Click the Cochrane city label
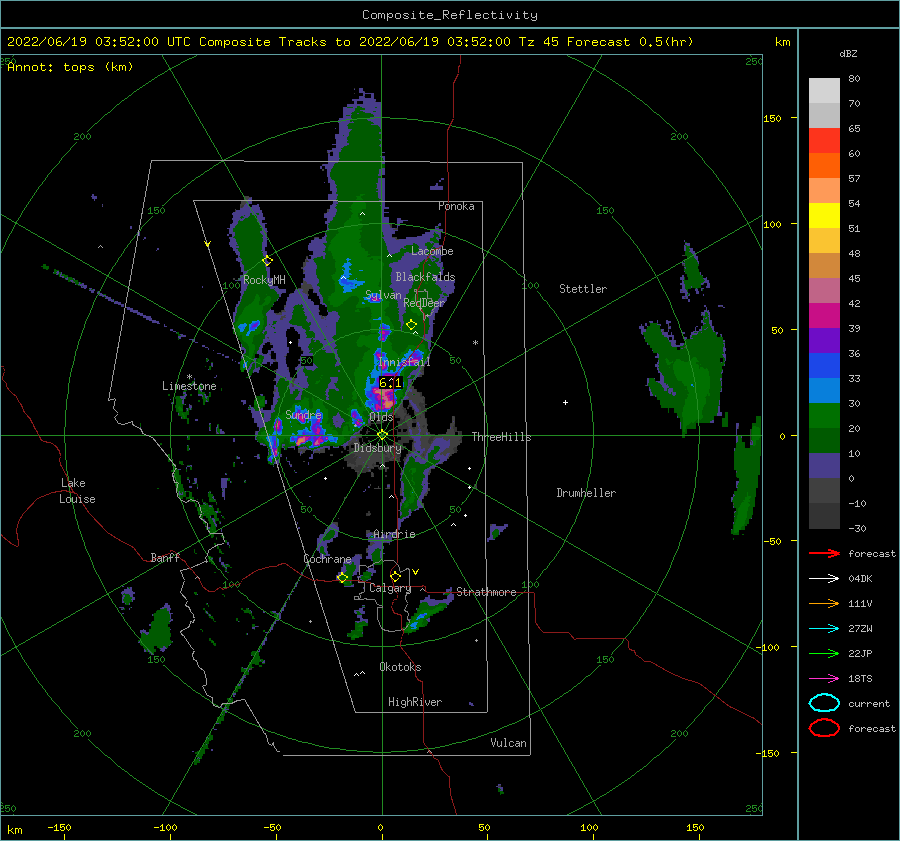The image size is (900, 841). pos(327,559)
